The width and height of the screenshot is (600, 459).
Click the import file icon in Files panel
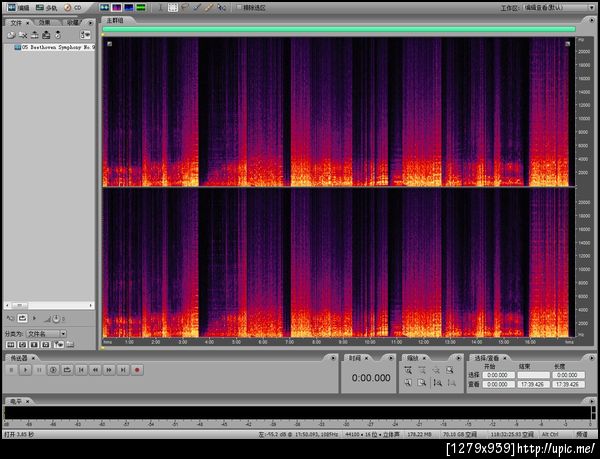coord(9,35)
